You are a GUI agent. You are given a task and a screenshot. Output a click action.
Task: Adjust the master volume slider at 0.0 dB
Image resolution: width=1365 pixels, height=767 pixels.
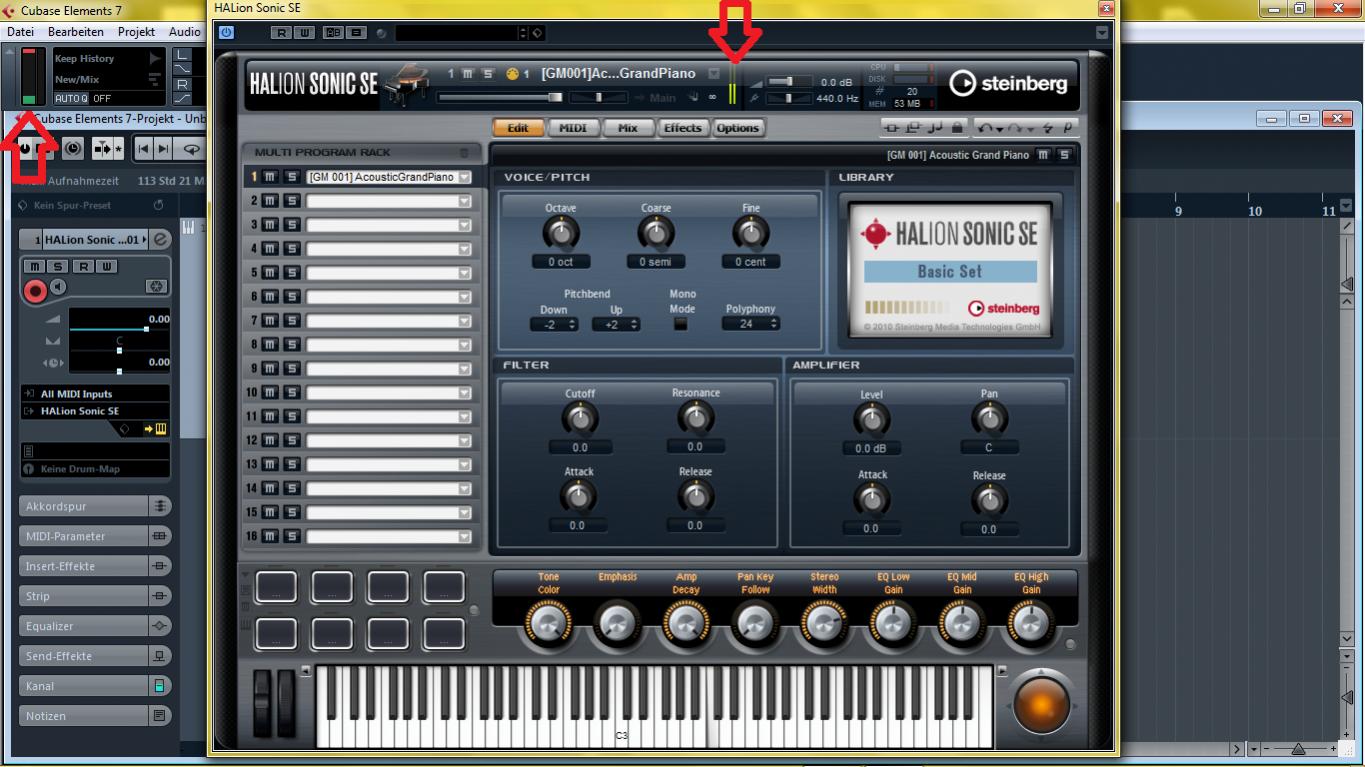point(788,82)
